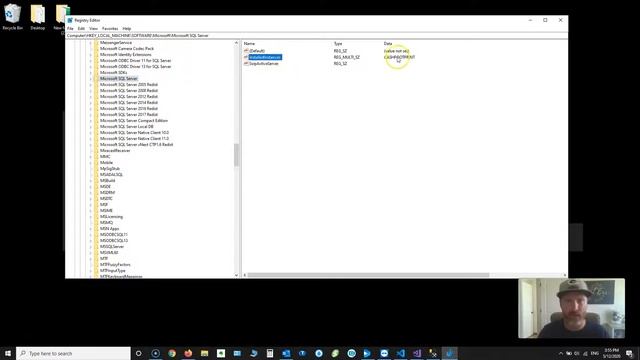Select Microsoft ODBC Driver 13 for SQL Server key
640x360 pixels.
tap(136, 67)
